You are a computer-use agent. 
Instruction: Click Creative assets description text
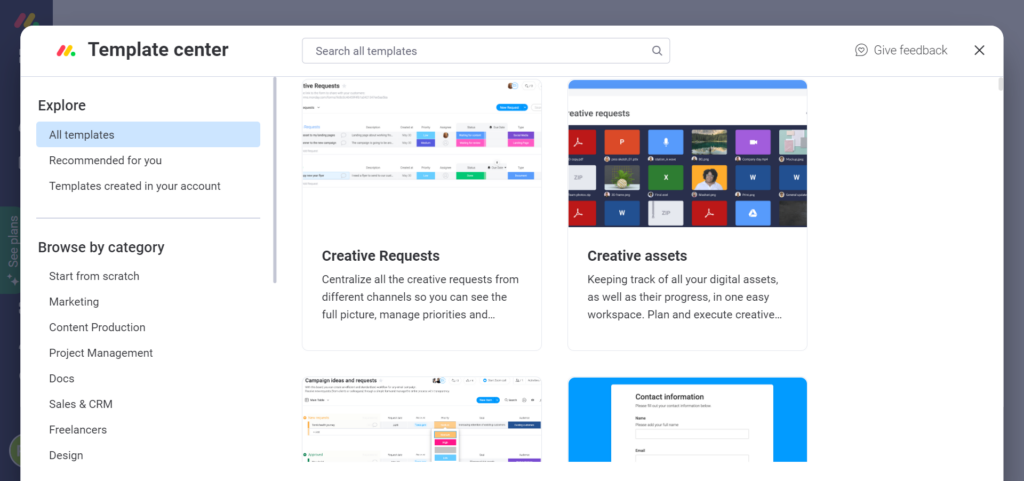(x=684, y=297)
